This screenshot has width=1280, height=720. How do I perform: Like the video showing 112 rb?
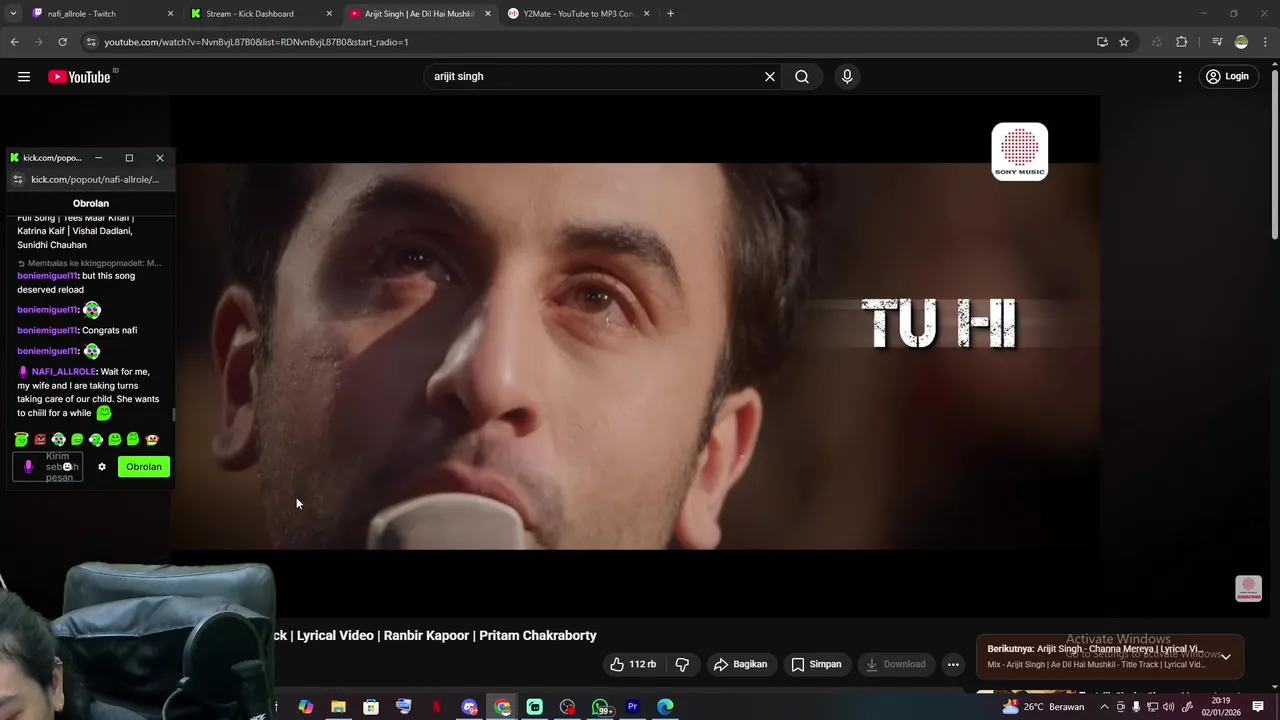[x=633, y=664]
